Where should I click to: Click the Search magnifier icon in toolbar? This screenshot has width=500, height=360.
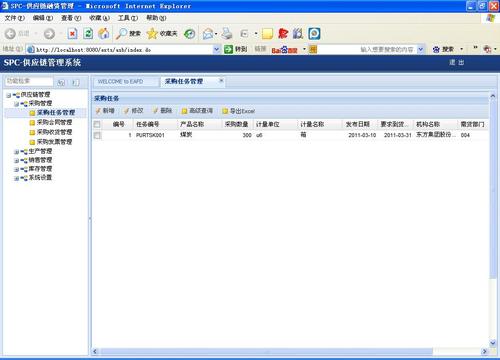[x=121, y=33]
